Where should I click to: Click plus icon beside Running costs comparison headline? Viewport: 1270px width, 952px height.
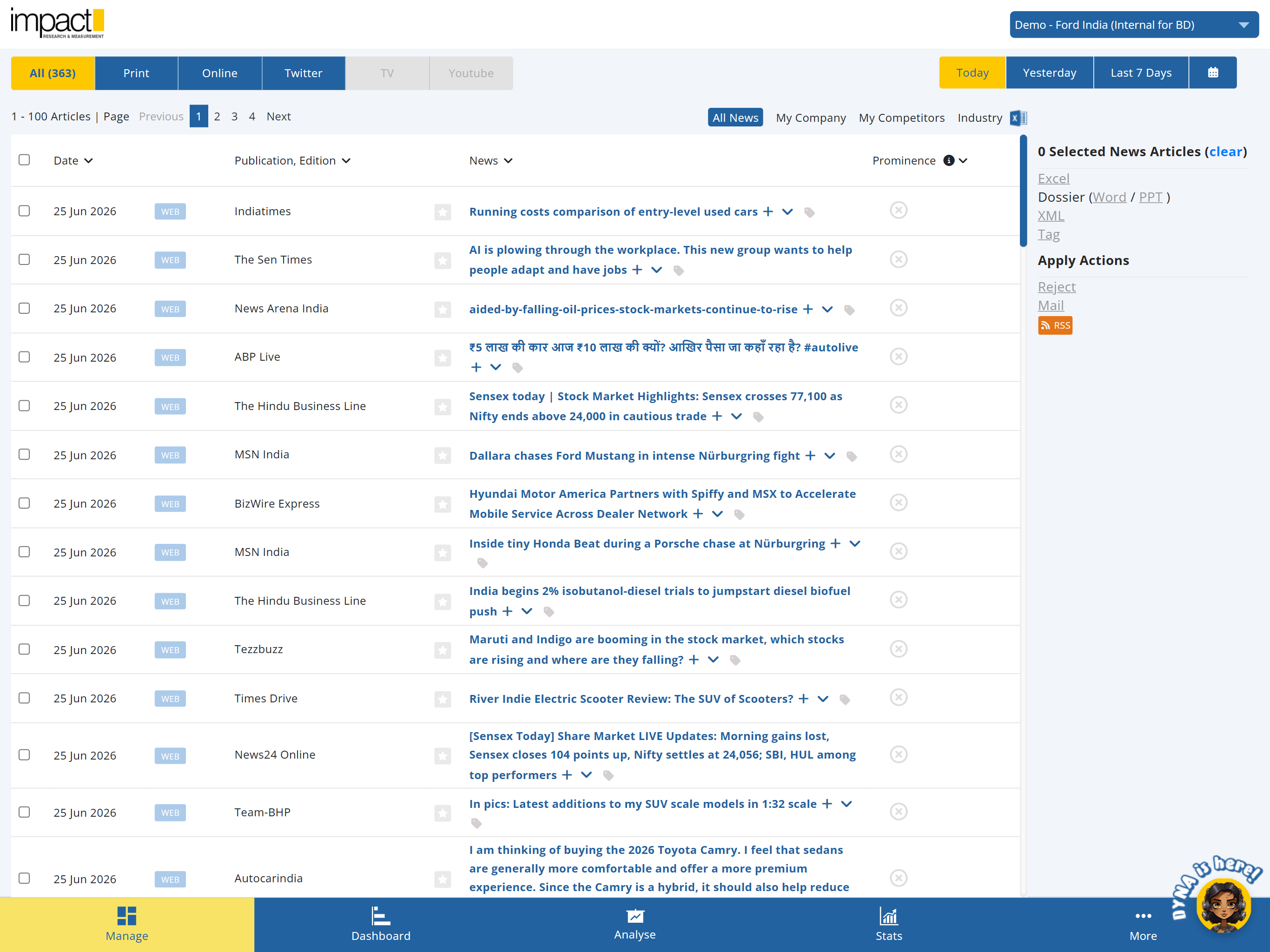click(767, 212)
